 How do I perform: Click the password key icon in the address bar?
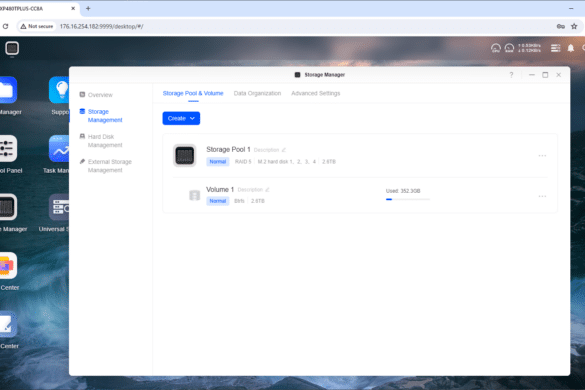(x=560, y=26)
